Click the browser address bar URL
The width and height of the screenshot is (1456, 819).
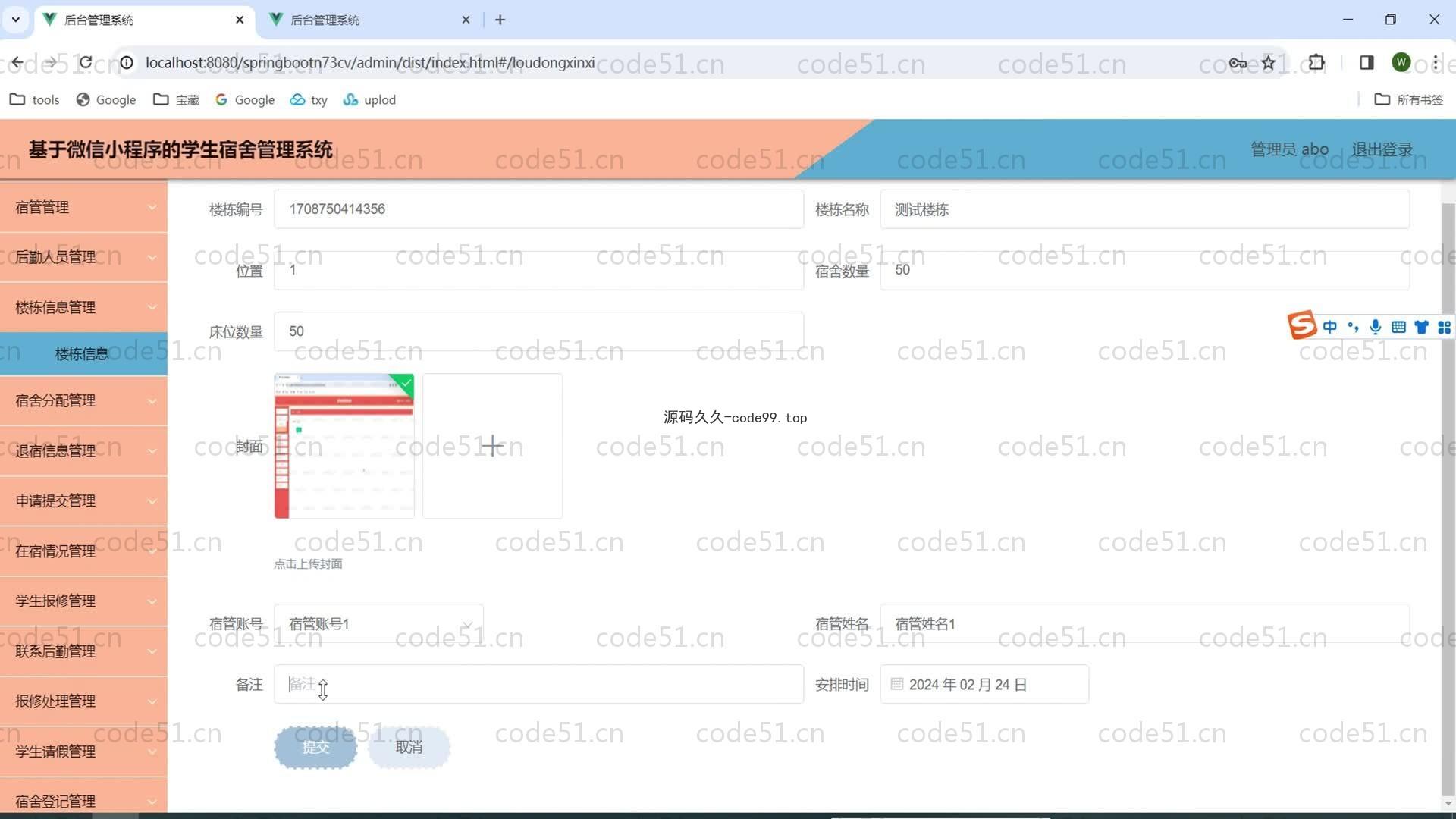[x=370, y=62]
